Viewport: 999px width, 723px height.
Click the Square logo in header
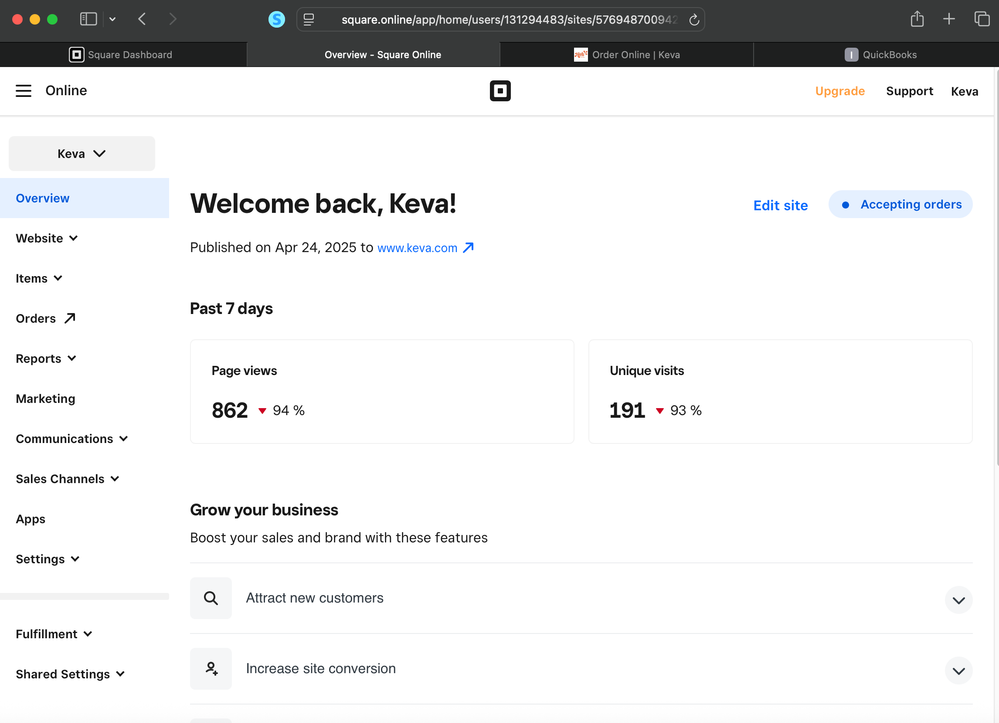tap(500, 91)
